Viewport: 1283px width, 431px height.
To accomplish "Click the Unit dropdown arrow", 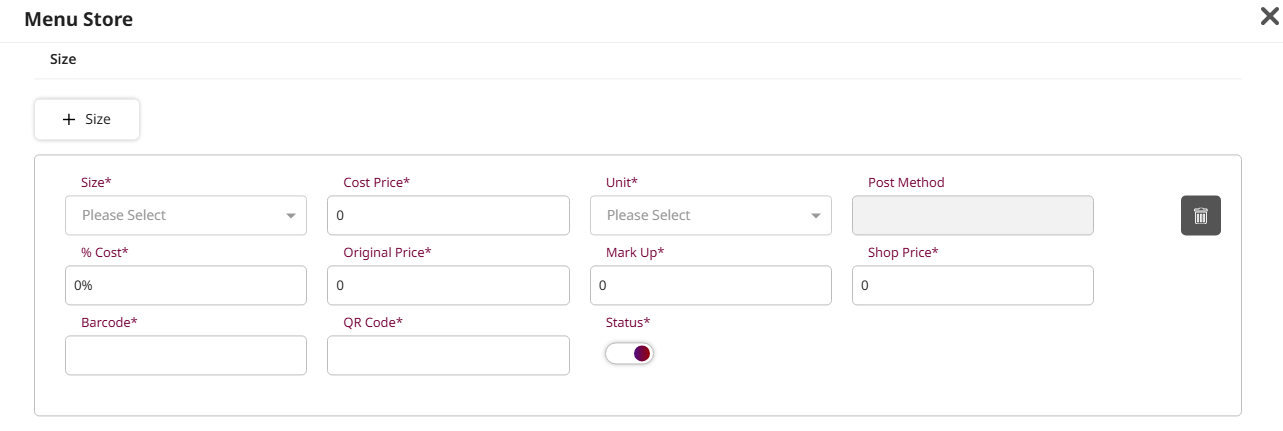I will click(x=816, y=216).
